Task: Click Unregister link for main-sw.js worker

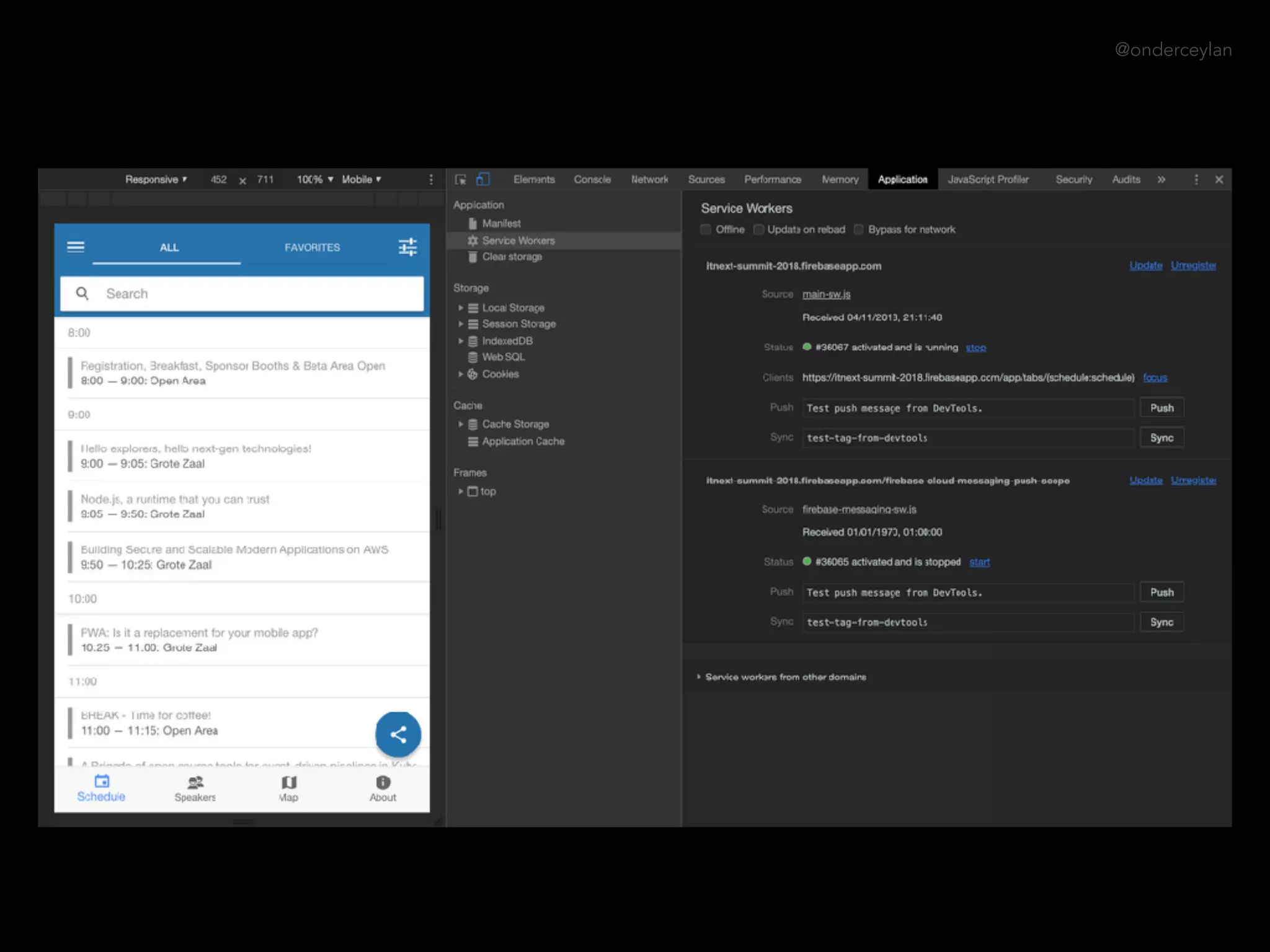Action: click(1193, 265)
